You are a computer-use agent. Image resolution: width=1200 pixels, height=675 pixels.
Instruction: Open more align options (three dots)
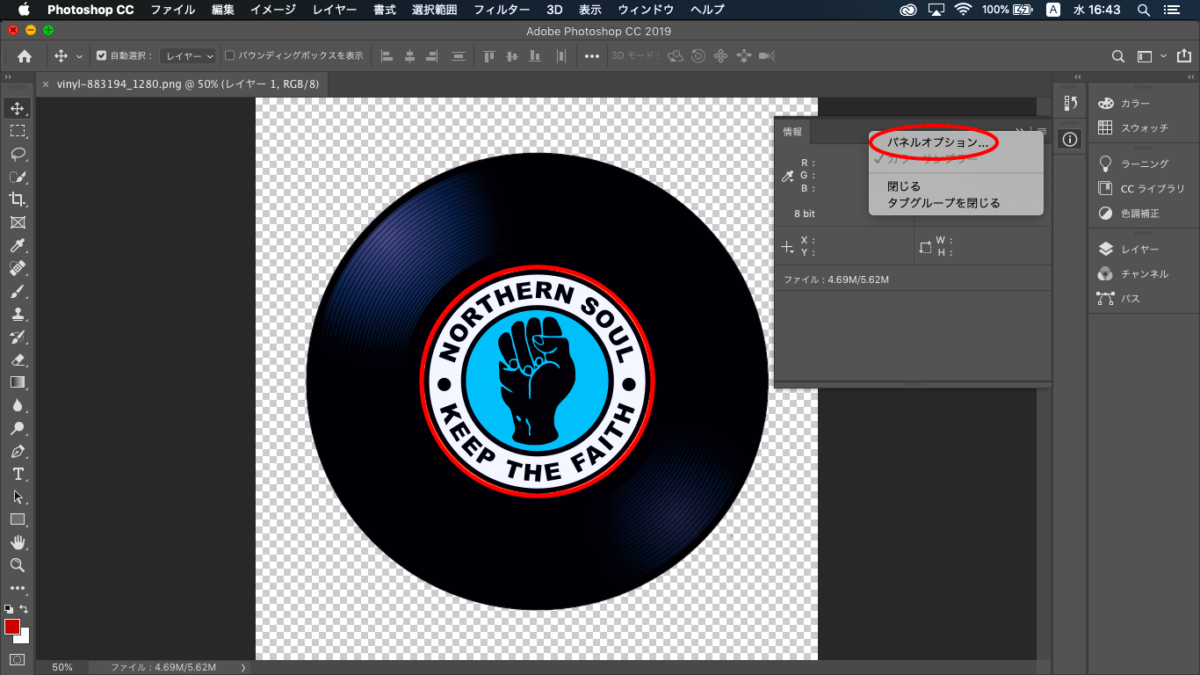[592, 56]
